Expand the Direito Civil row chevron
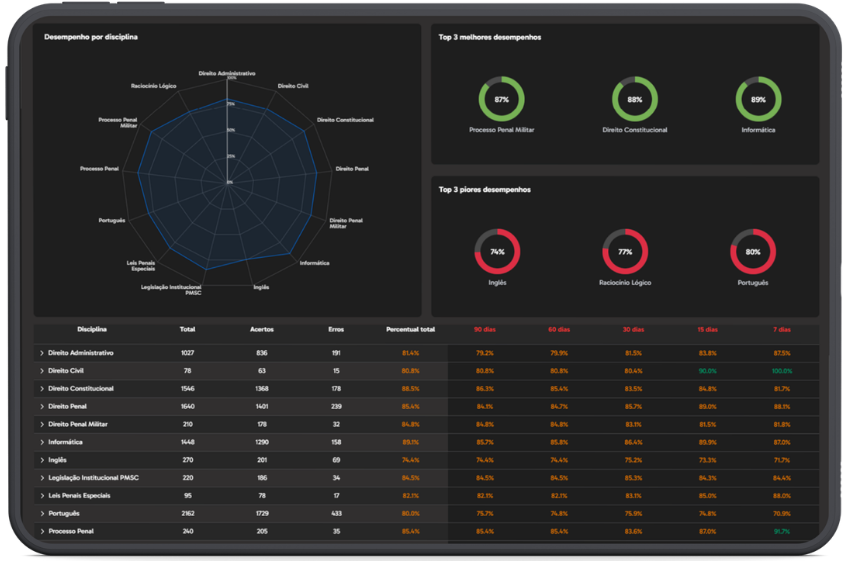The width and height of the screenshot is (848, 561). [x=42, y=371]
